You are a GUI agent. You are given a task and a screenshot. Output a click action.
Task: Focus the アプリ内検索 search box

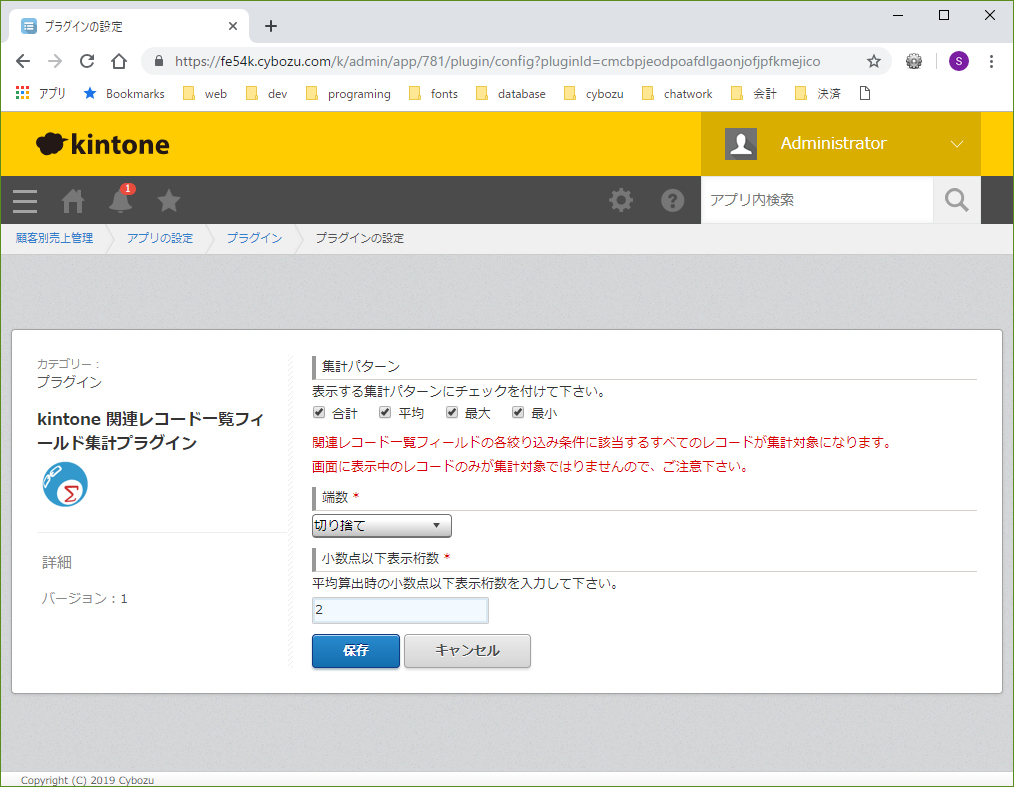click(817, 200)
